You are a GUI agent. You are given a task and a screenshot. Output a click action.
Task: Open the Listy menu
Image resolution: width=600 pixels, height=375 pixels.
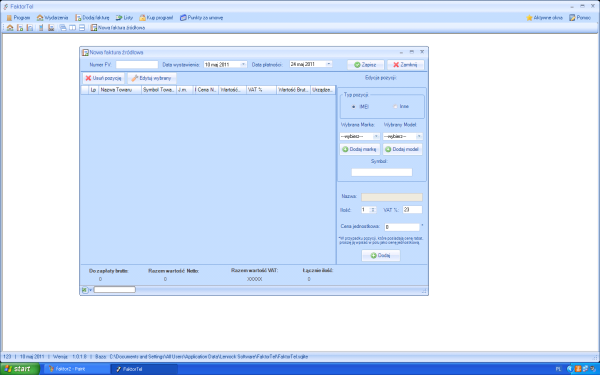click(124, 18)
